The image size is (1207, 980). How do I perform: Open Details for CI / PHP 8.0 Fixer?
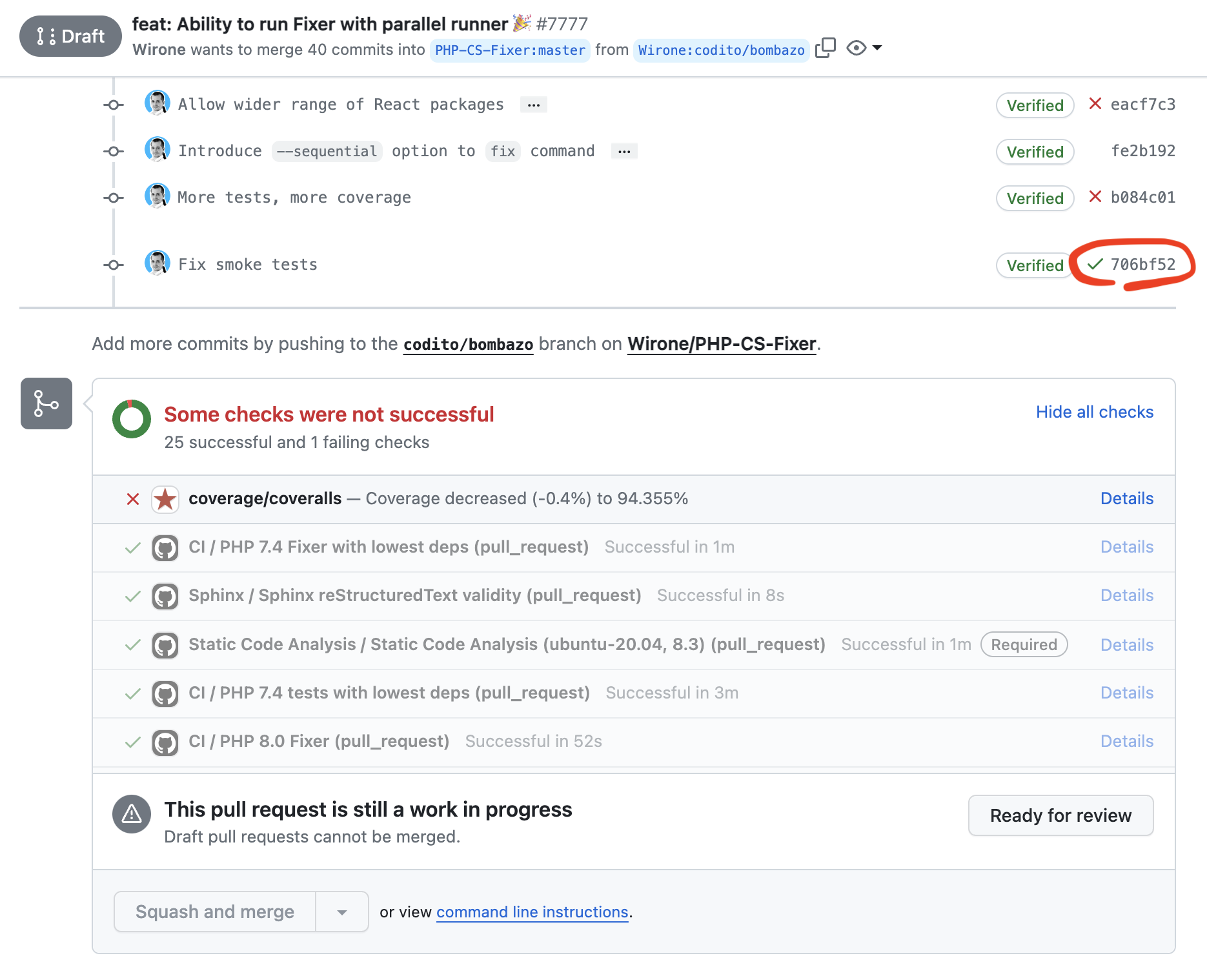point(1127,741)
